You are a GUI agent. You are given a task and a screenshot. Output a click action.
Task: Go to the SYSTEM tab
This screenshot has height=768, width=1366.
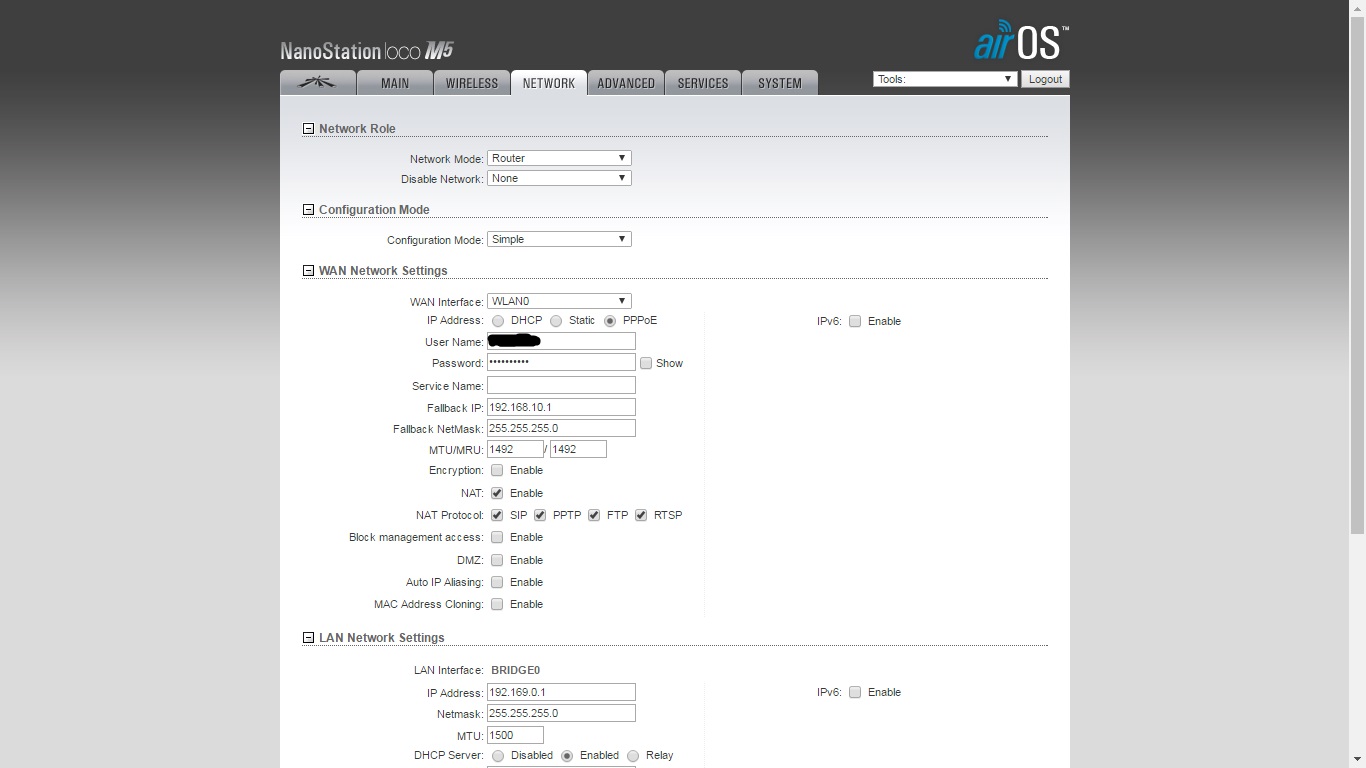point(780,83)
